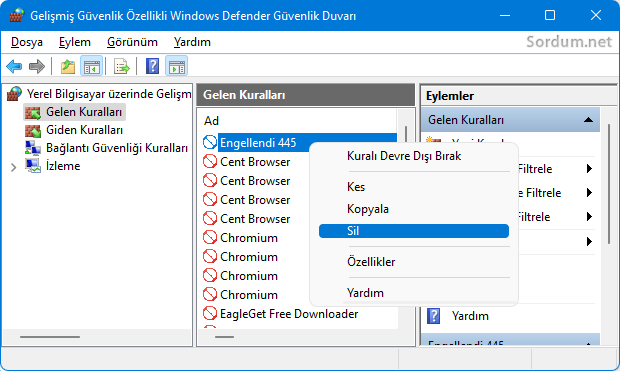The height and width of the screenshot is (371, 620).
Task: Open the second Filtrele submenu arrow
Action: click(x=589, y=193)
